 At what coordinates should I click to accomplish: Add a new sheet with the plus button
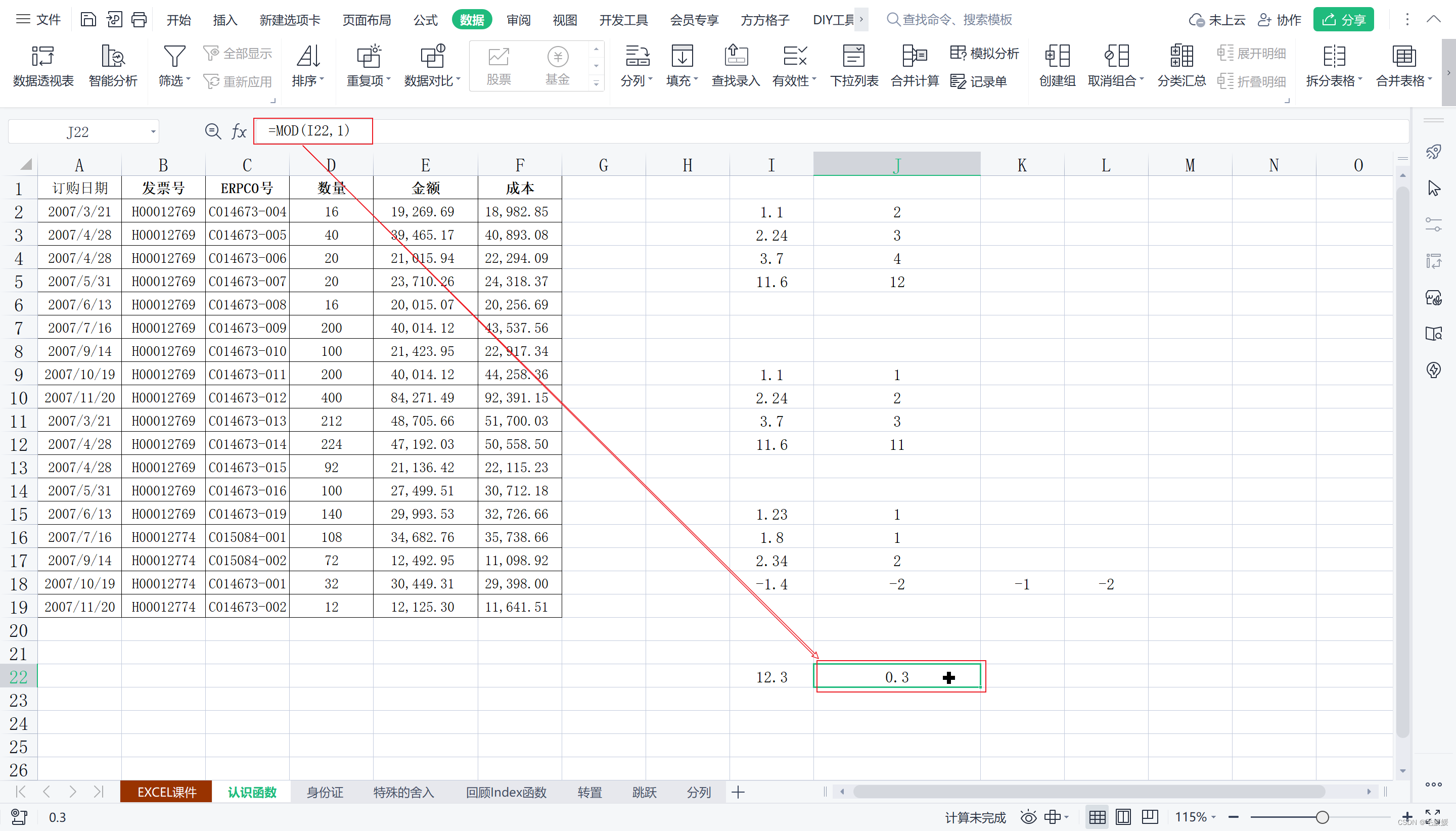pyautogui.click(x=738, y=792)
